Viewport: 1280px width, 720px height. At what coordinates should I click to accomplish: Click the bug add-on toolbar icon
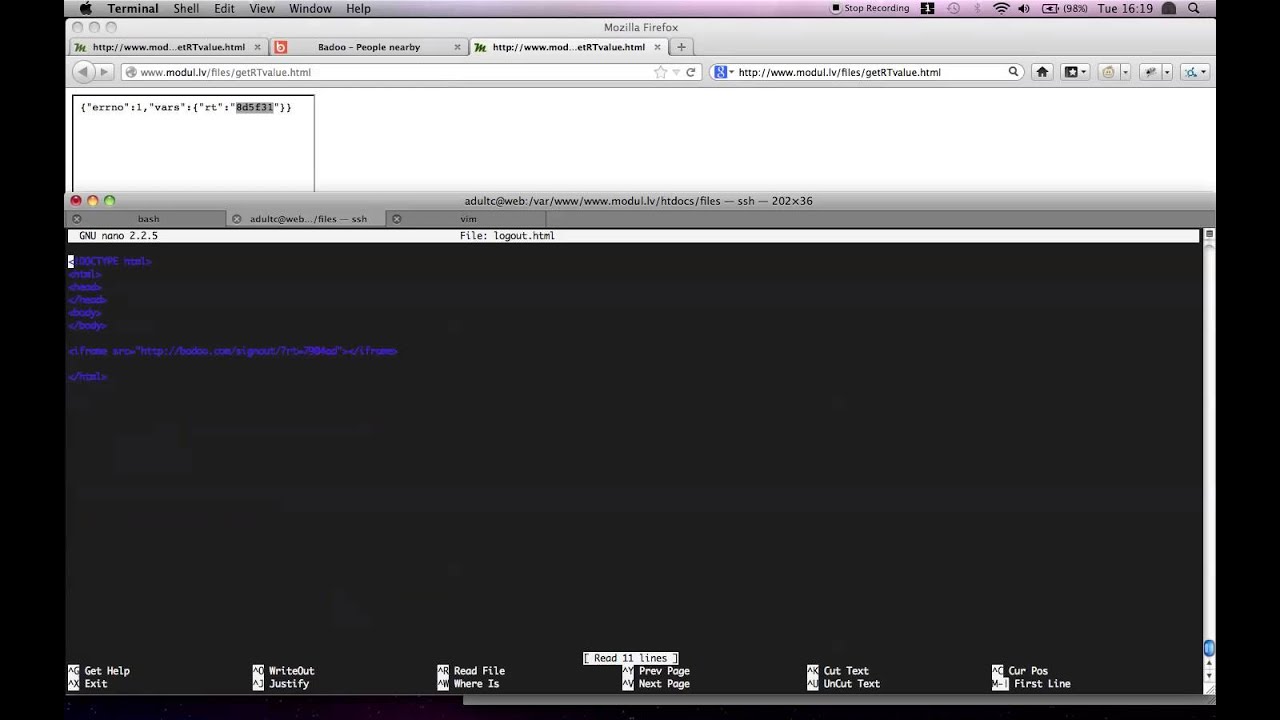1150,72
